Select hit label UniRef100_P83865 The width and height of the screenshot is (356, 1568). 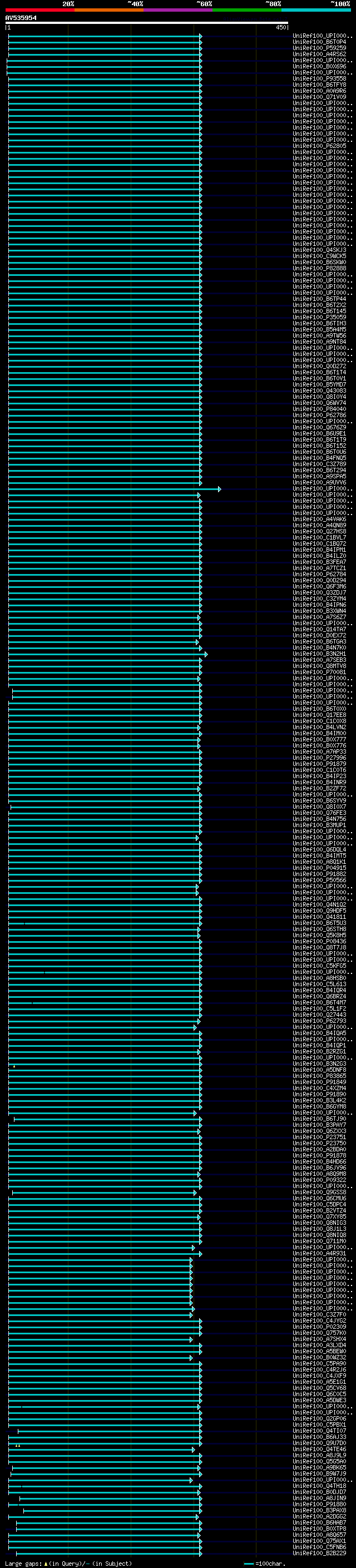[x=319, y=1076]
